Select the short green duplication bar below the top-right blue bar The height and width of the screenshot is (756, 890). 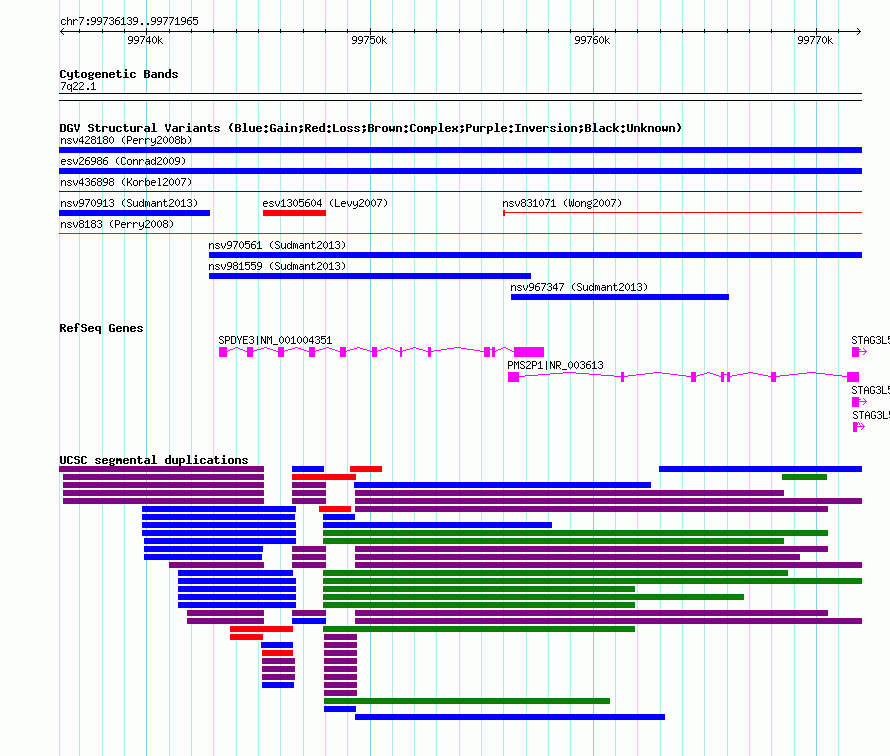pos(804,477)
